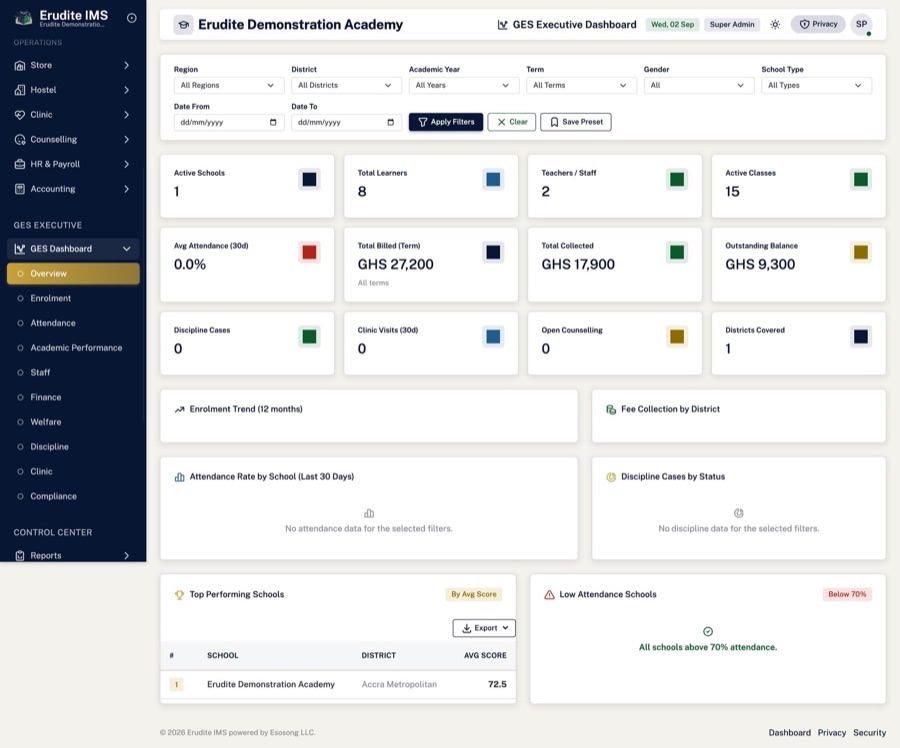Expand the HR & Payroll sidebar menu

126,164
